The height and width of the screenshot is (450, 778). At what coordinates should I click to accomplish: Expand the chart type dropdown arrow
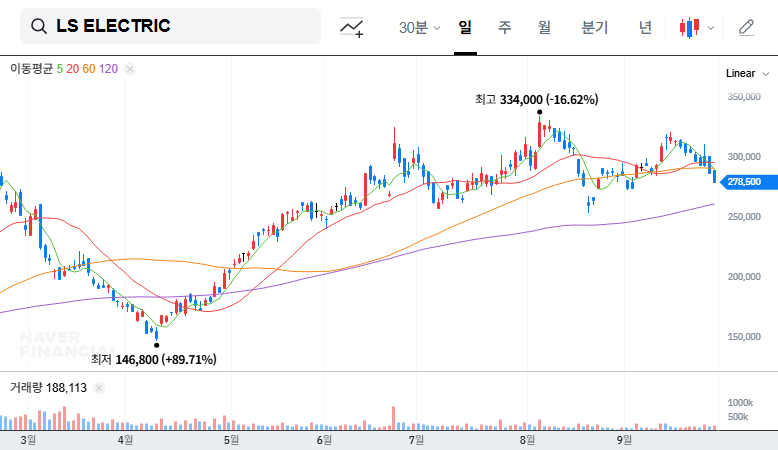click(711, 28)
